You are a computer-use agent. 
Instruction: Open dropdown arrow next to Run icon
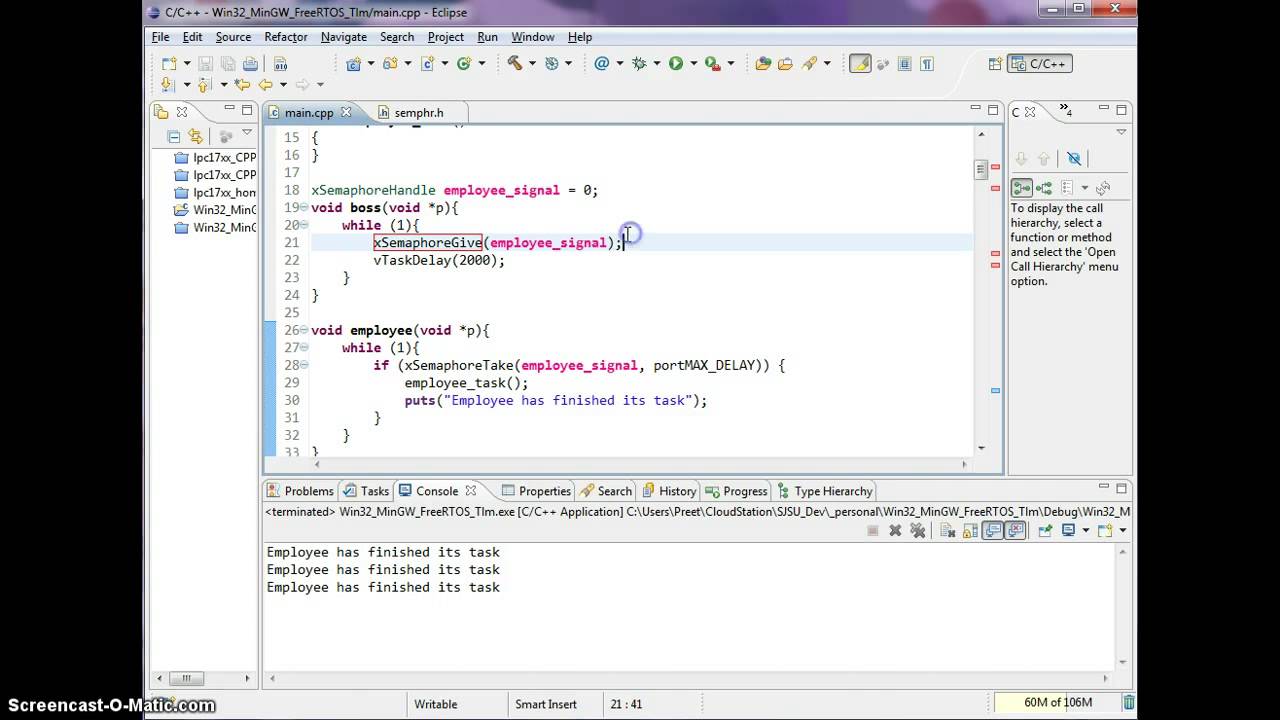click(x=694, y=64)
